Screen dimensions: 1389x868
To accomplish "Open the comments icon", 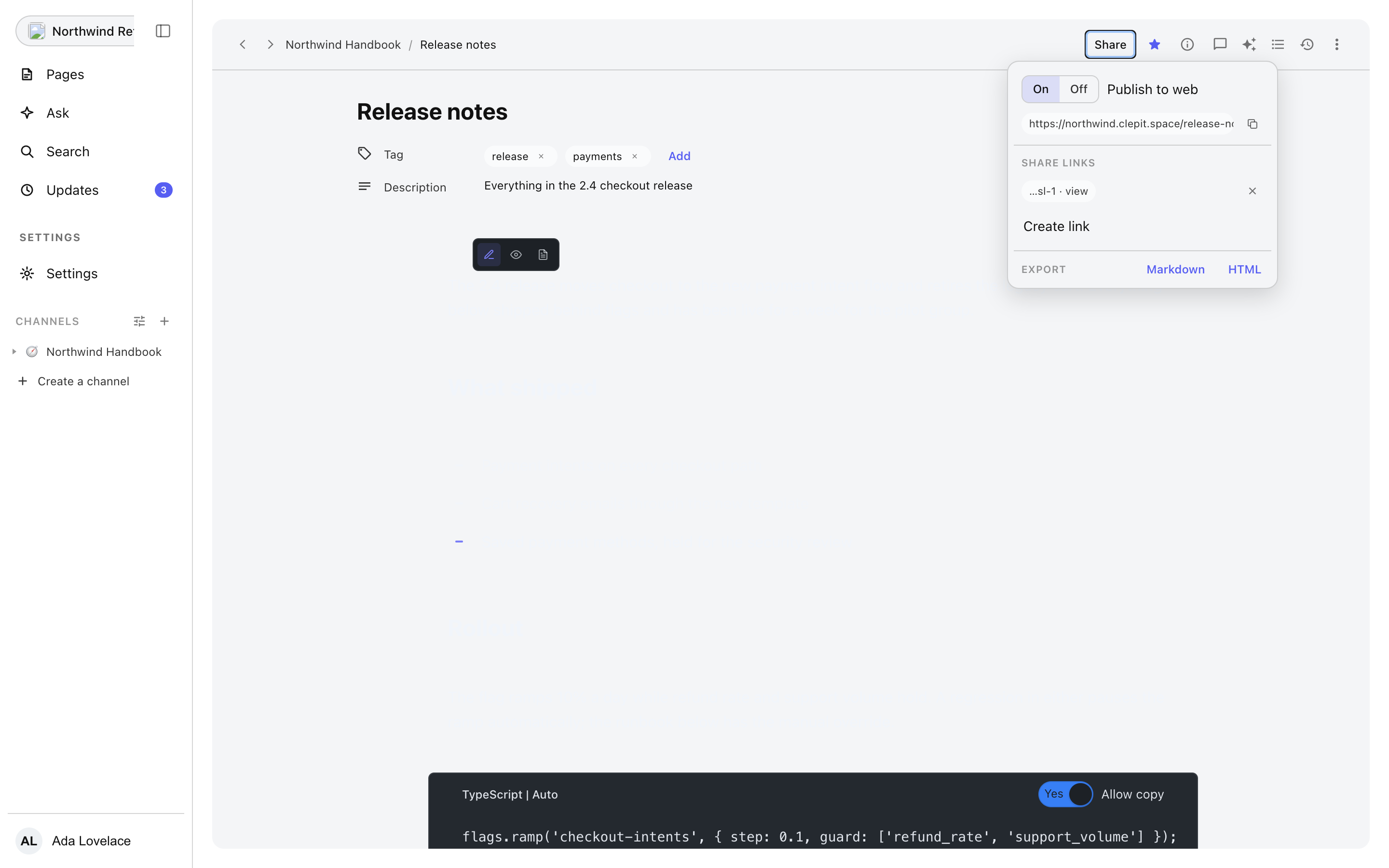I will [x=1220, y=44].
